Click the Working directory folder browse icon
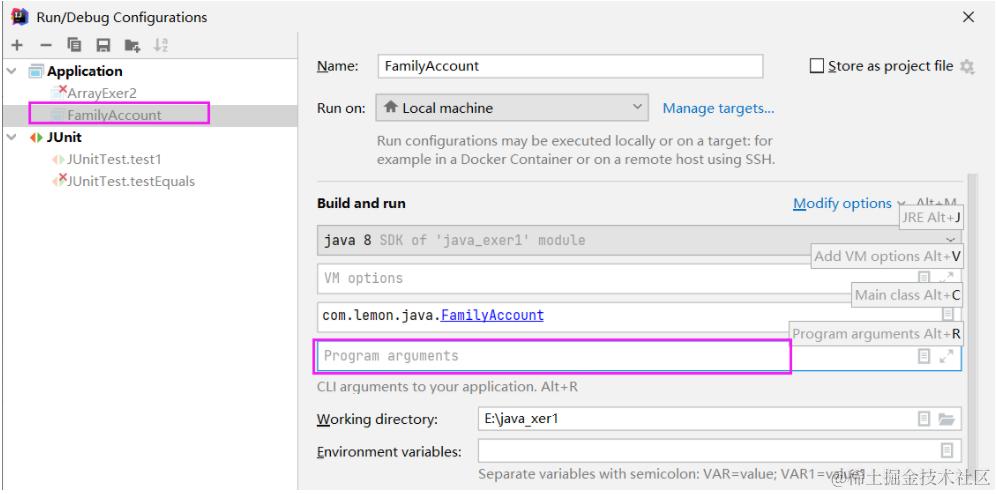997x494 pixels. click(x=946, y=419)
